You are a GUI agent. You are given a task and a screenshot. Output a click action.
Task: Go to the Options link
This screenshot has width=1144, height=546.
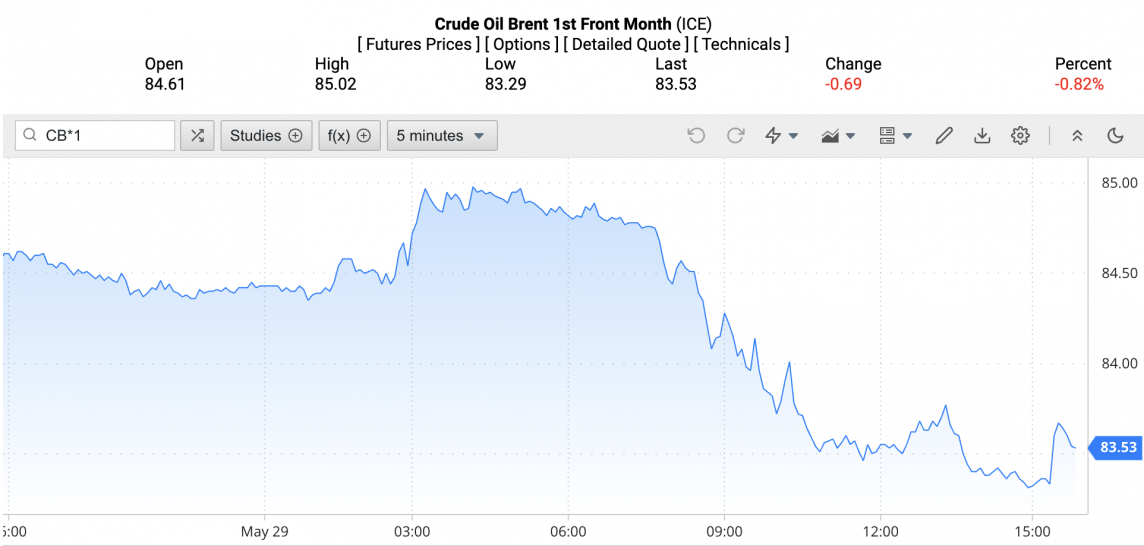click(520, 44)
